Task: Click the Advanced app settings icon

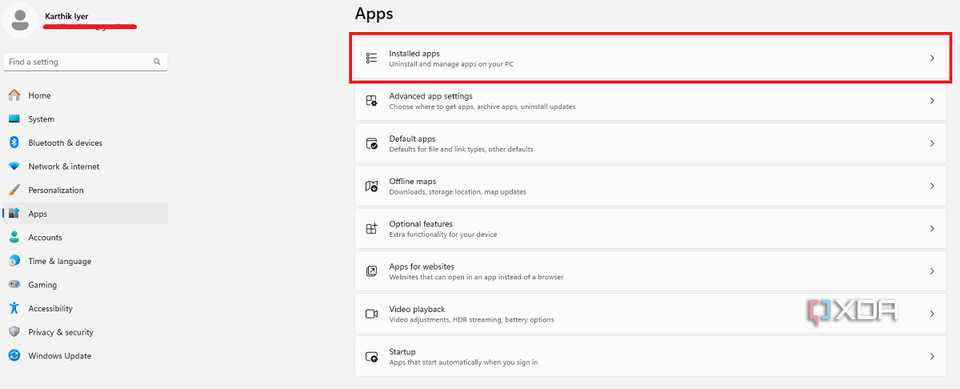Action: point(372,101)
